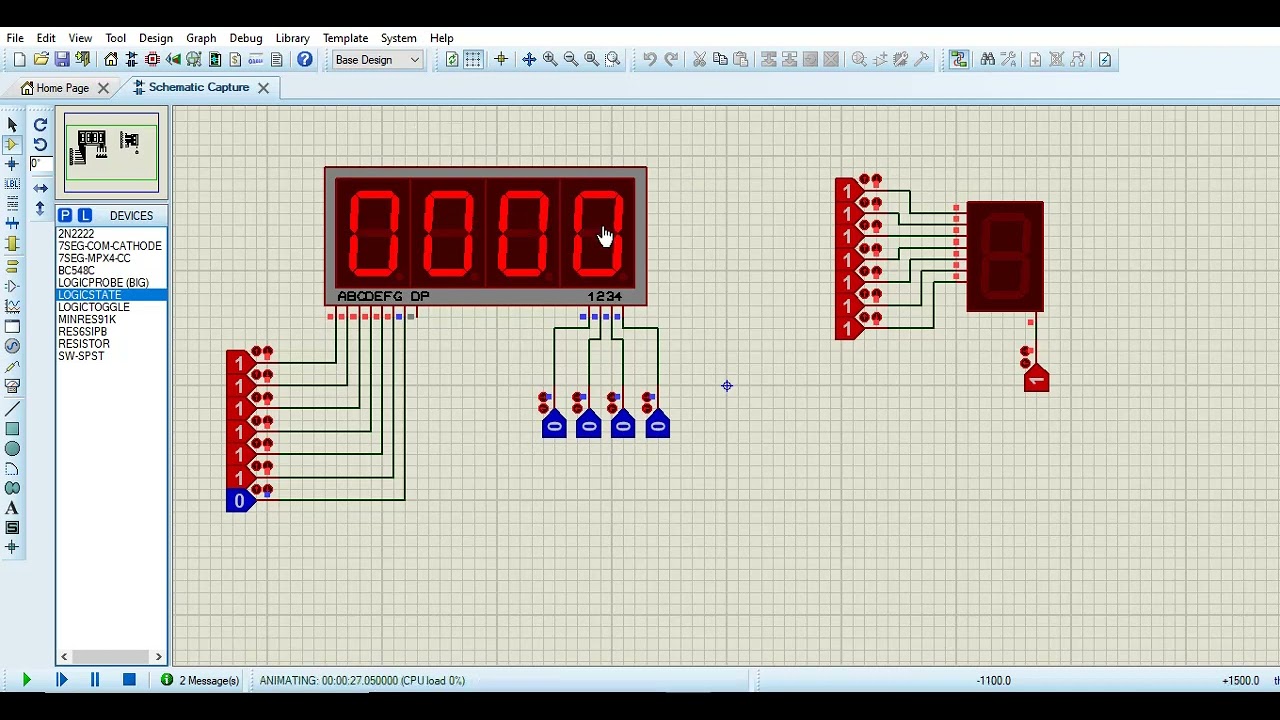Zoom in using the magnifier plus icon
1280x720 pixels.
point(550,60)
